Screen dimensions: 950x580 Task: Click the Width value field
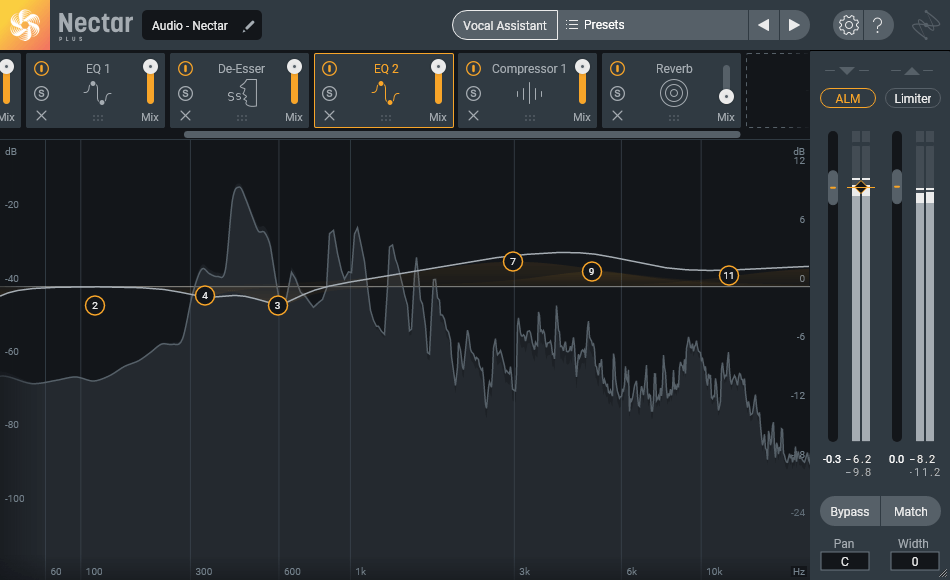pyautogui.click(x=914, y=561)
